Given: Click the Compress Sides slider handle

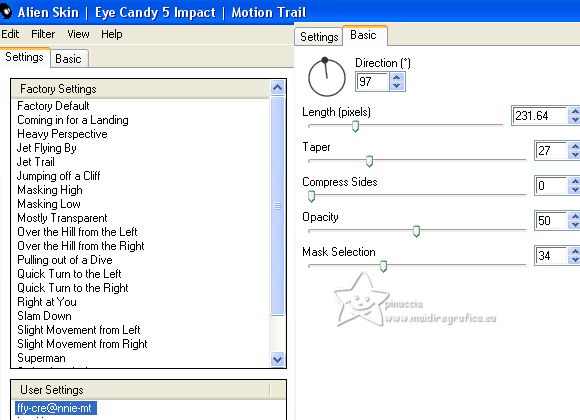Looking at the screenshot, I should pyautogui.click(x=311, y=196).
